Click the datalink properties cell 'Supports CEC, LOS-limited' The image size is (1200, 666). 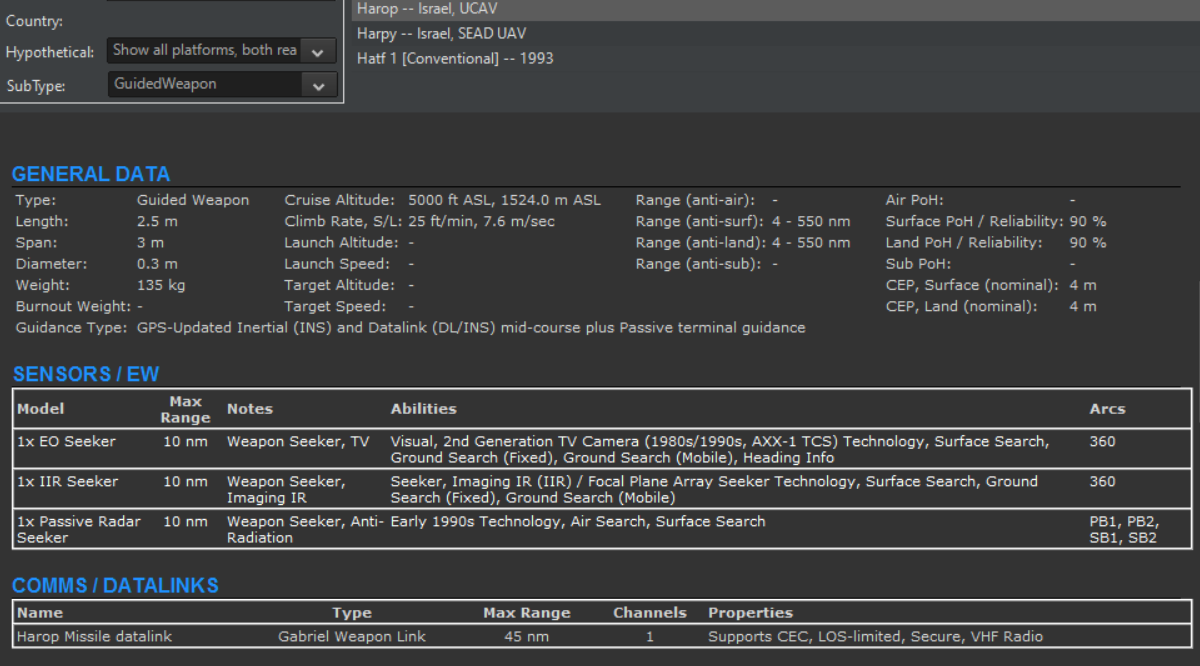click(x=876, y=636)
